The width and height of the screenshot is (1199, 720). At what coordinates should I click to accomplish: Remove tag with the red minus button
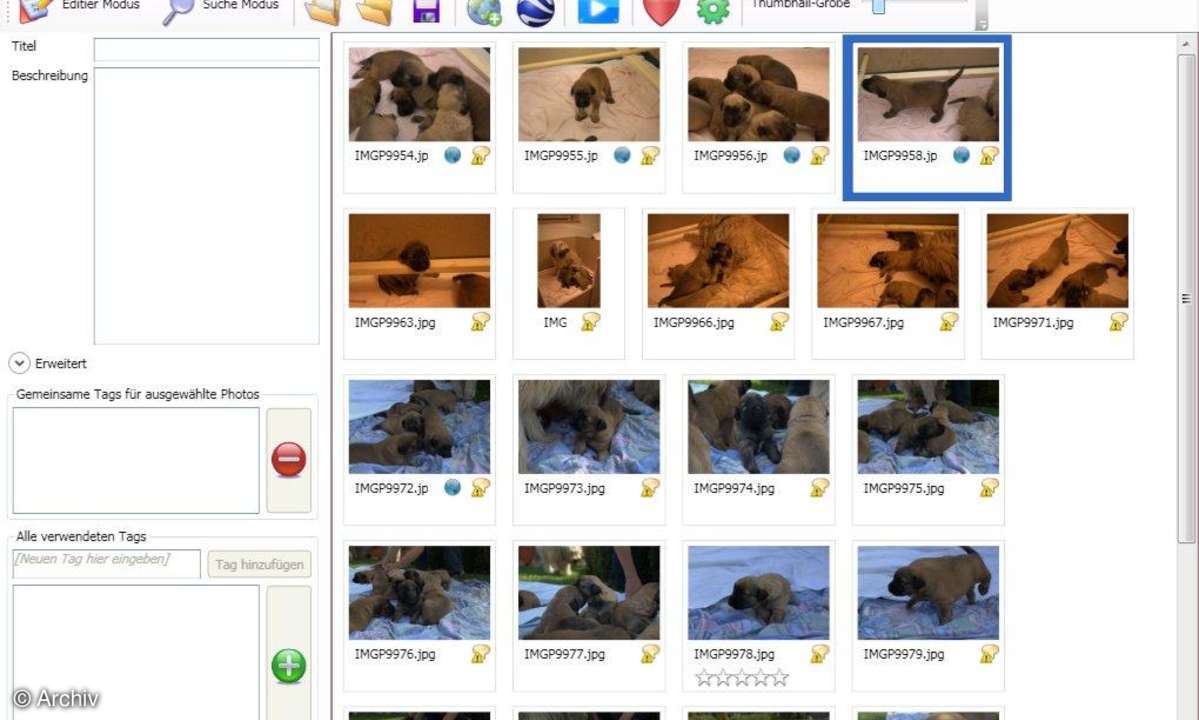tap(288, 460)
